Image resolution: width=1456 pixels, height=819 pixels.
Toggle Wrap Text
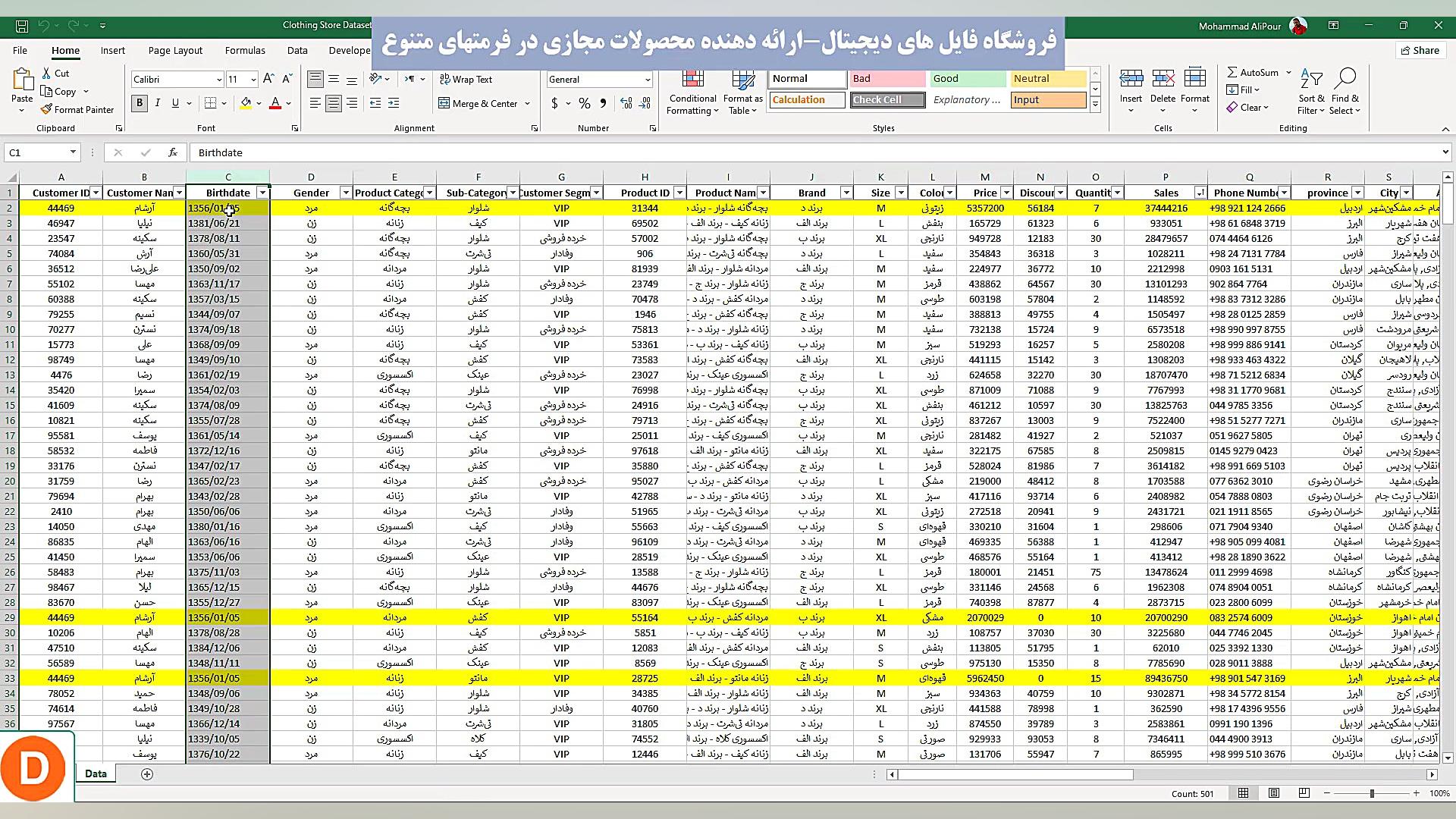pyautogui.click(x=466, y=80)
